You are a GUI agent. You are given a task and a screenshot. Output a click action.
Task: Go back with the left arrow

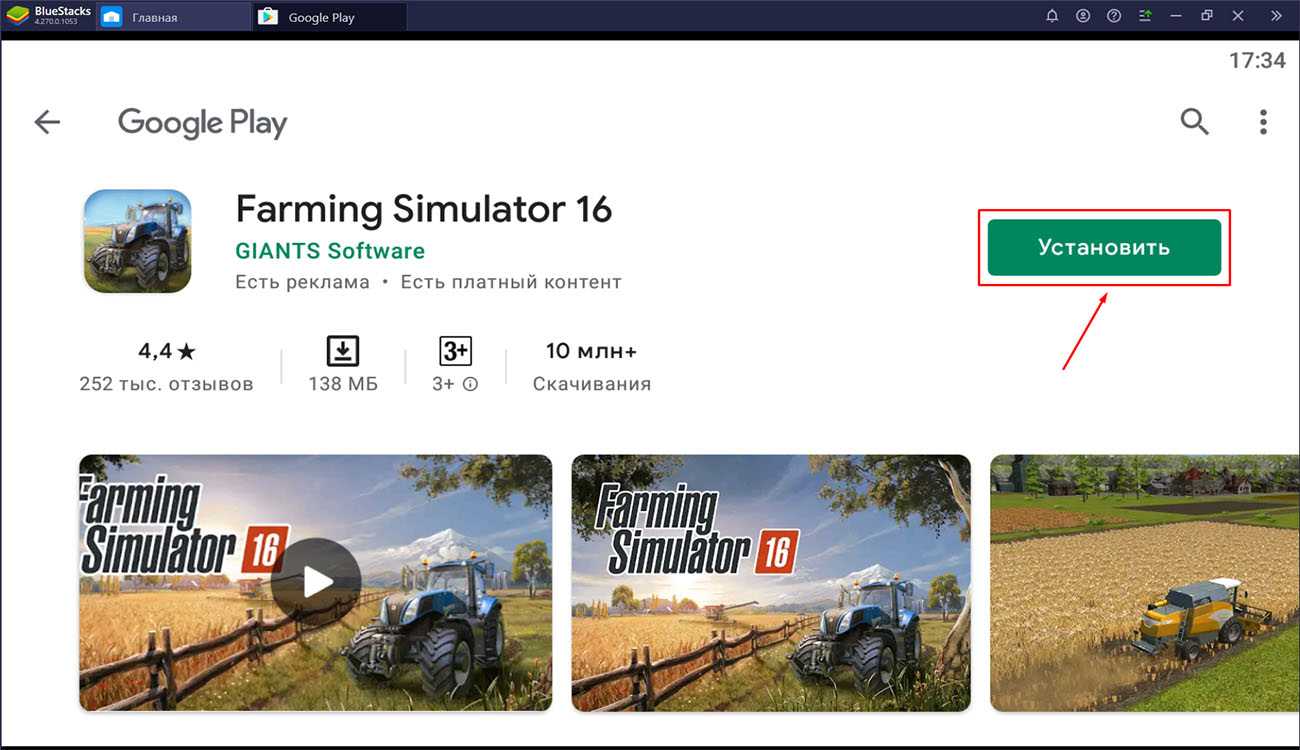47,122
